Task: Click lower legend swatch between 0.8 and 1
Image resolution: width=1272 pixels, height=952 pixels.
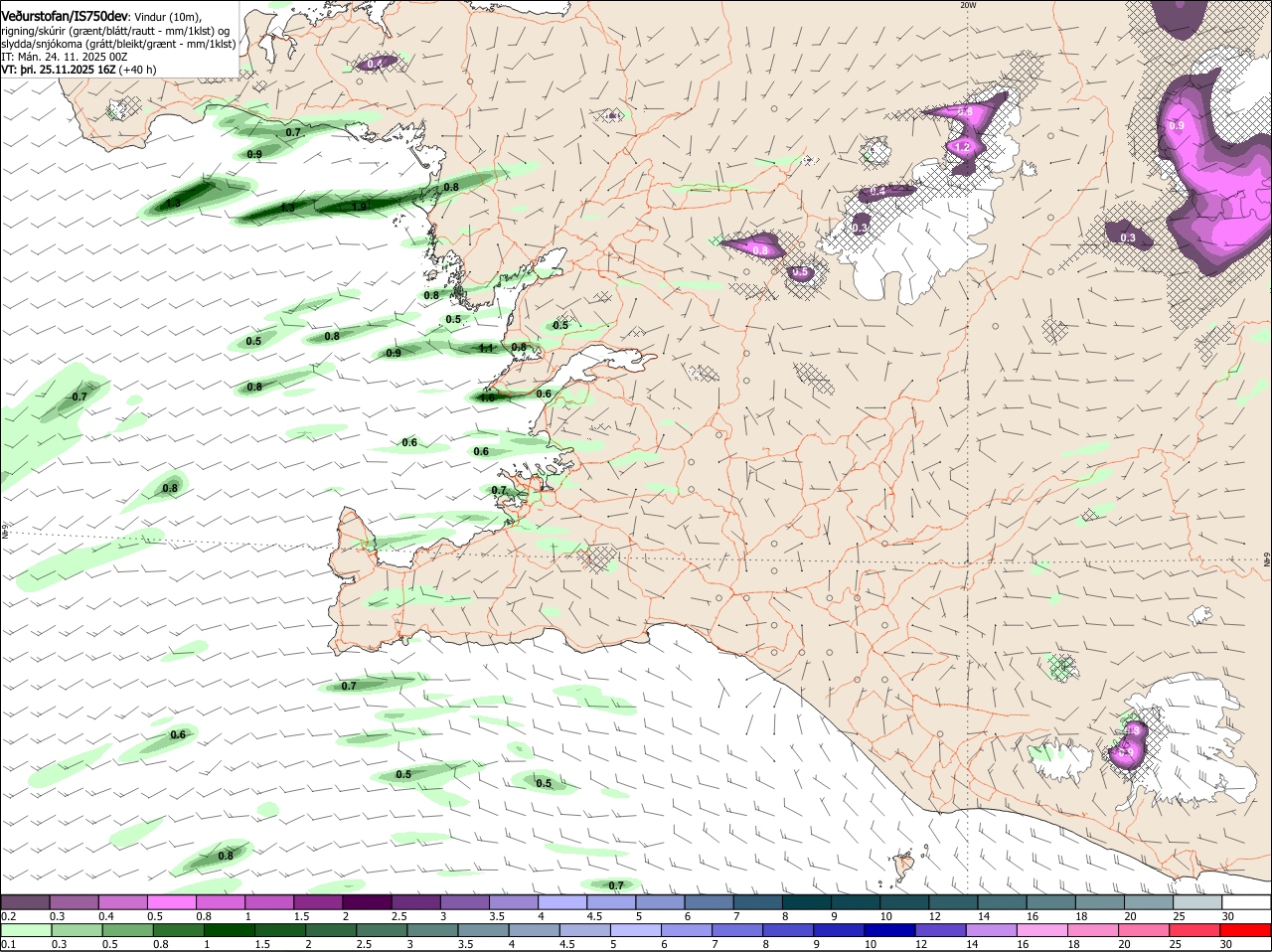Action: coord(178,930)
